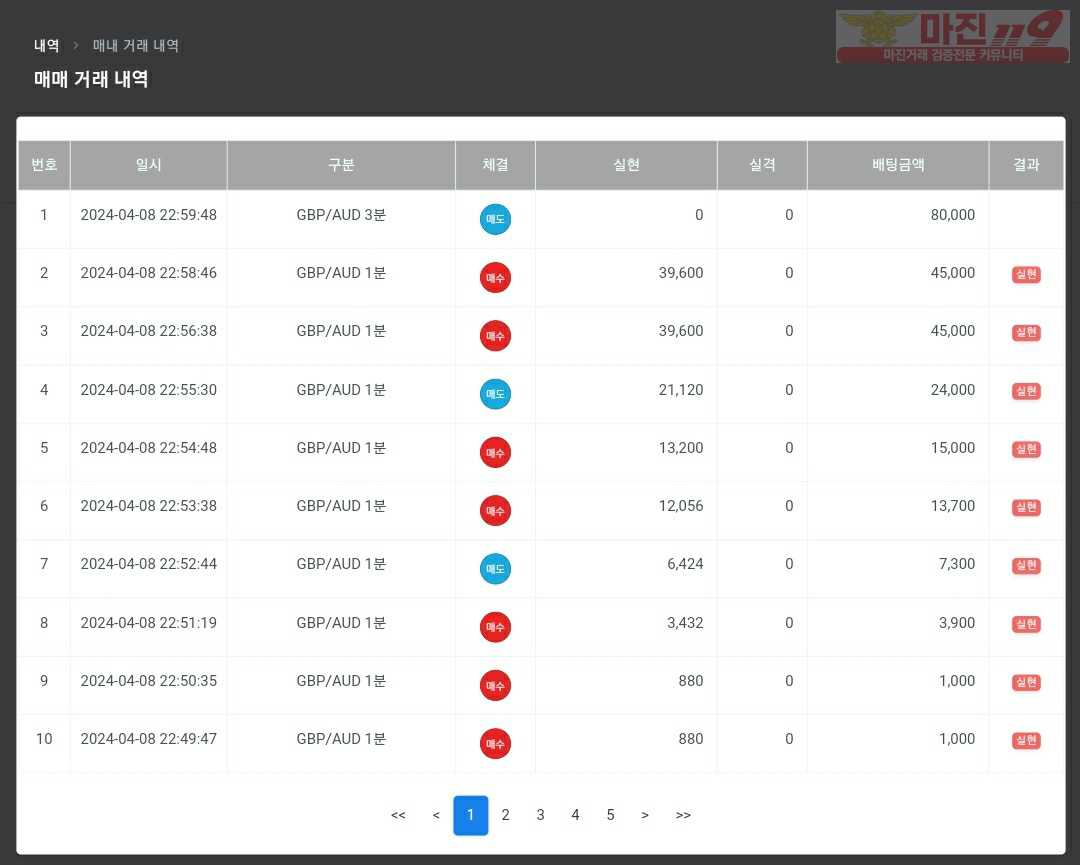Click the 매수 badge for 22:58:46 trade
Screen dimensions: 1080x865
click(x=495, y=278)
